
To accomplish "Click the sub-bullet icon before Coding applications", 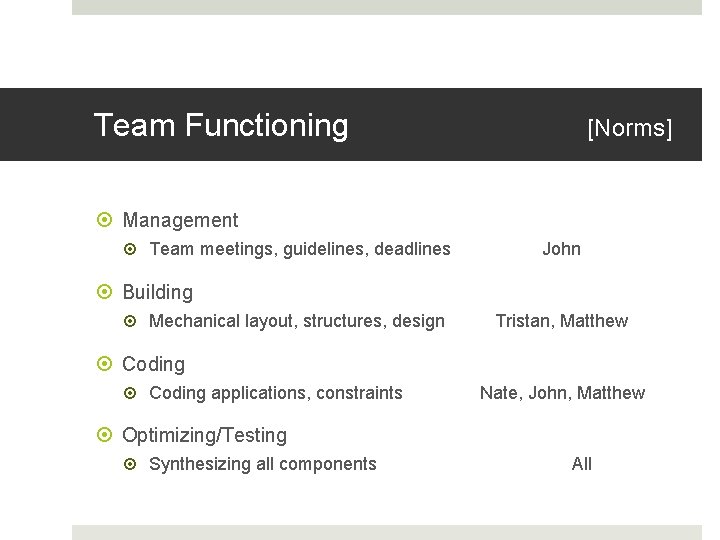I will pyautogui.click(x=135, y=393).
